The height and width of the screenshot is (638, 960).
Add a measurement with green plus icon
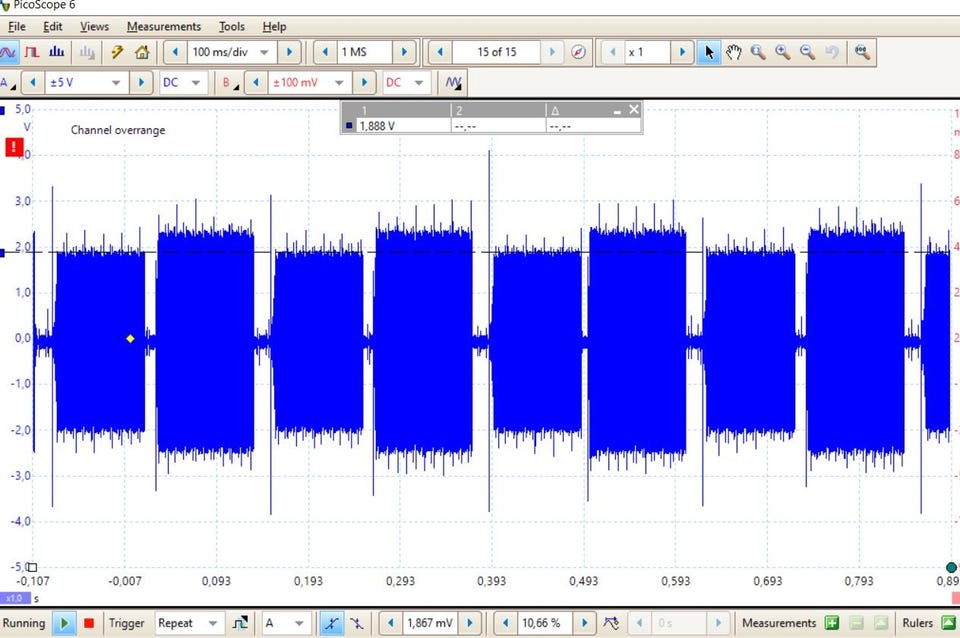pyautogui.click(x=832, y=623)
